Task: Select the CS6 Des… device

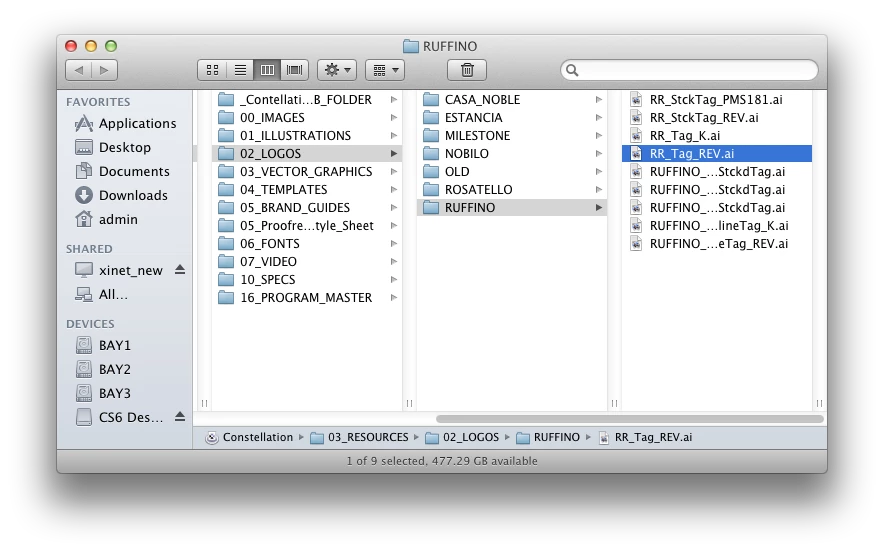Action: pyautogui.click(x=120, y=417)
